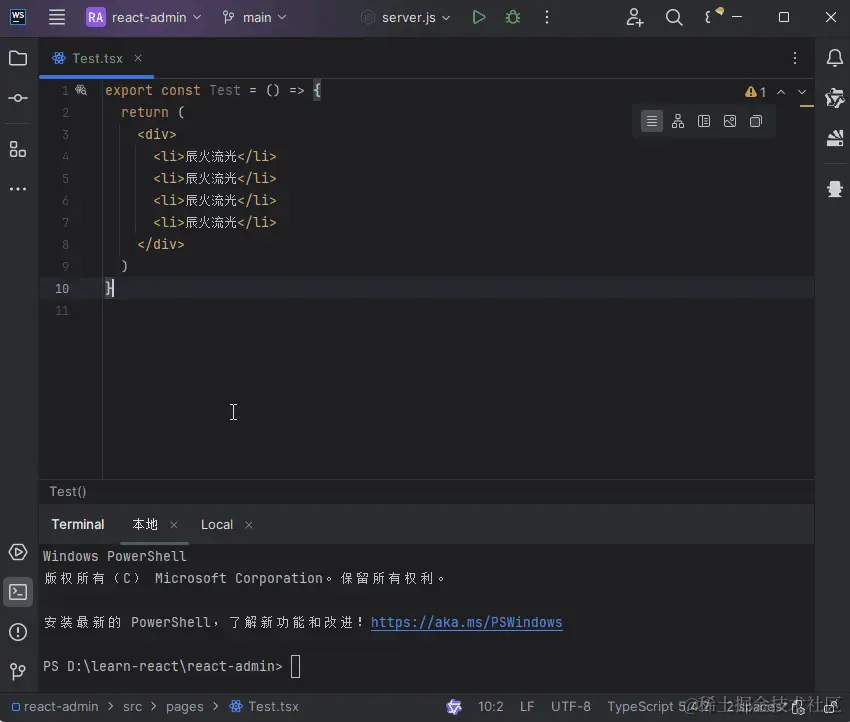Close the Test.tsx editor tab
Image resolution: width=850 pixels, height=722 pixels.
[x=138, y=58]
